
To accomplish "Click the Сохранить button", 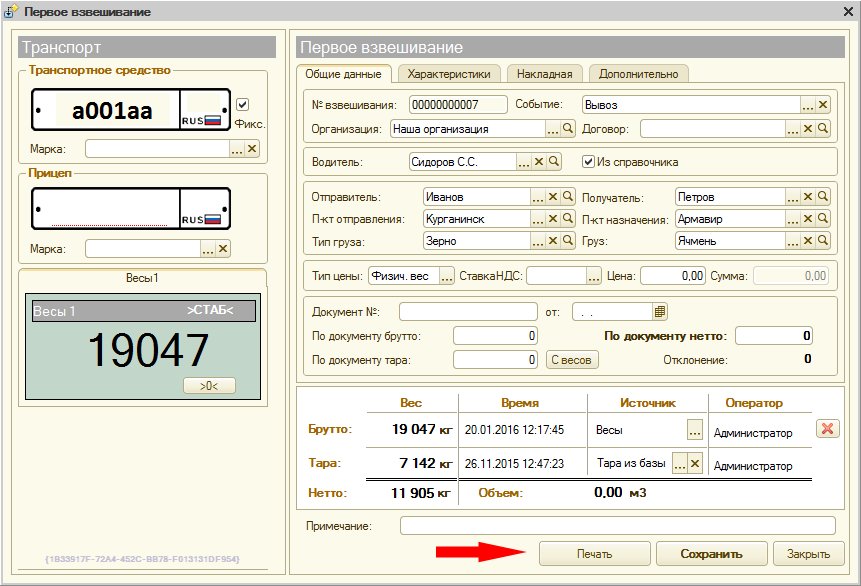I will pos(711,554).
